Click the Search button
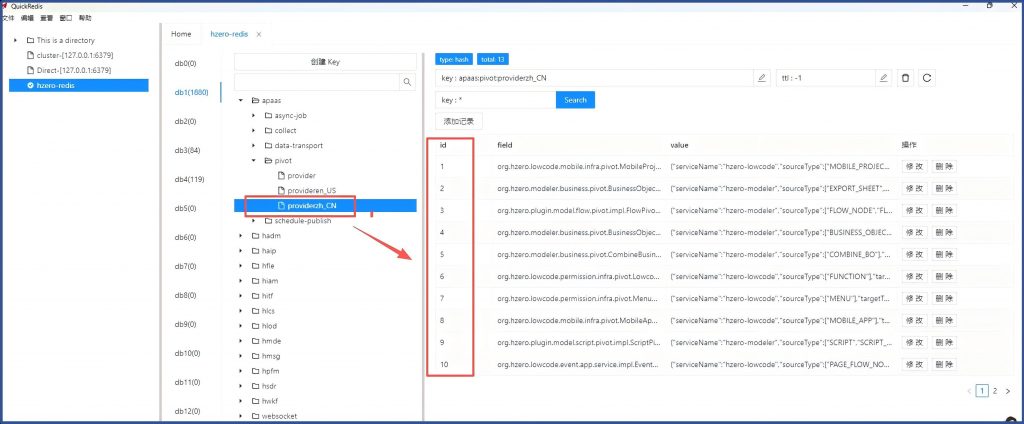Screen dimensions: 1024x424 point(575,100)
